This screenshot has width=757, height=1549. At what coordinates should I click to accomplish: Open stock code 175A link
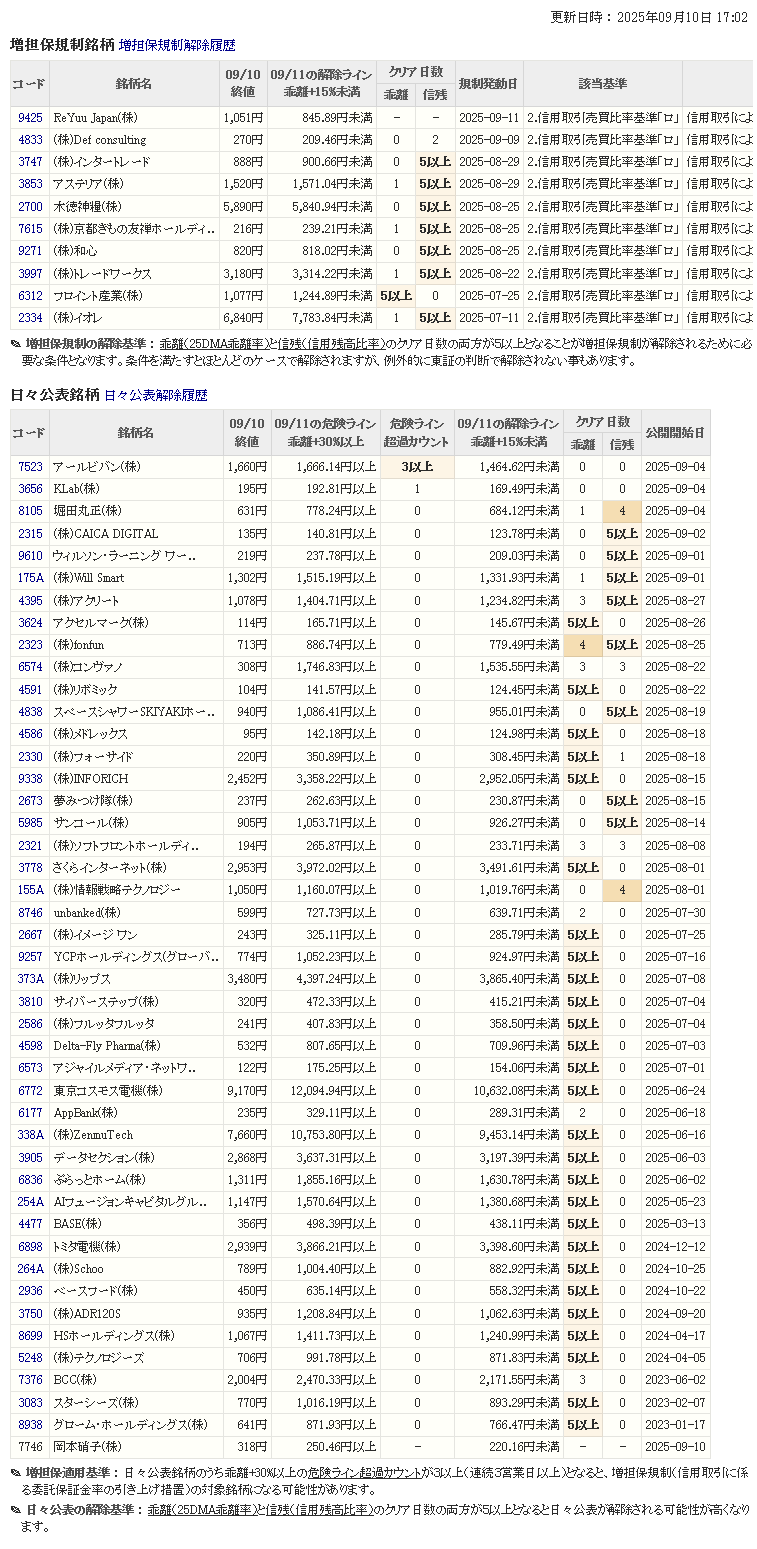click(30, 578)
